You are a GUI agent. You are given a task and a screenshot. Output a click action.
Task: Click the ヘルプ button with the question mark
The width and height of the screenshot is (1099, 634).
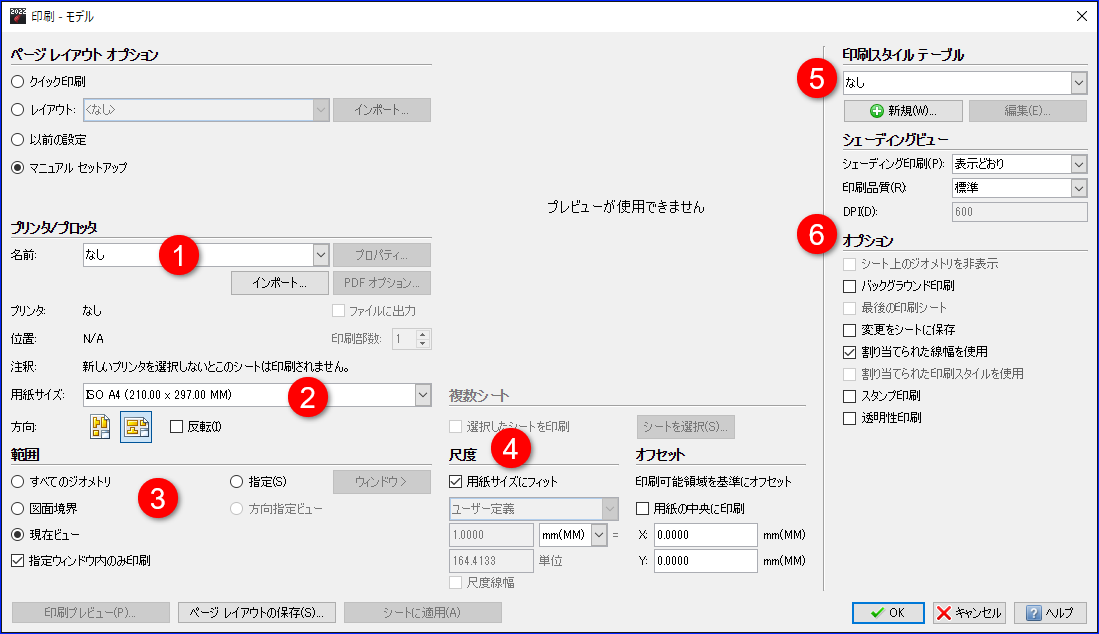[x=1049, y=613]
